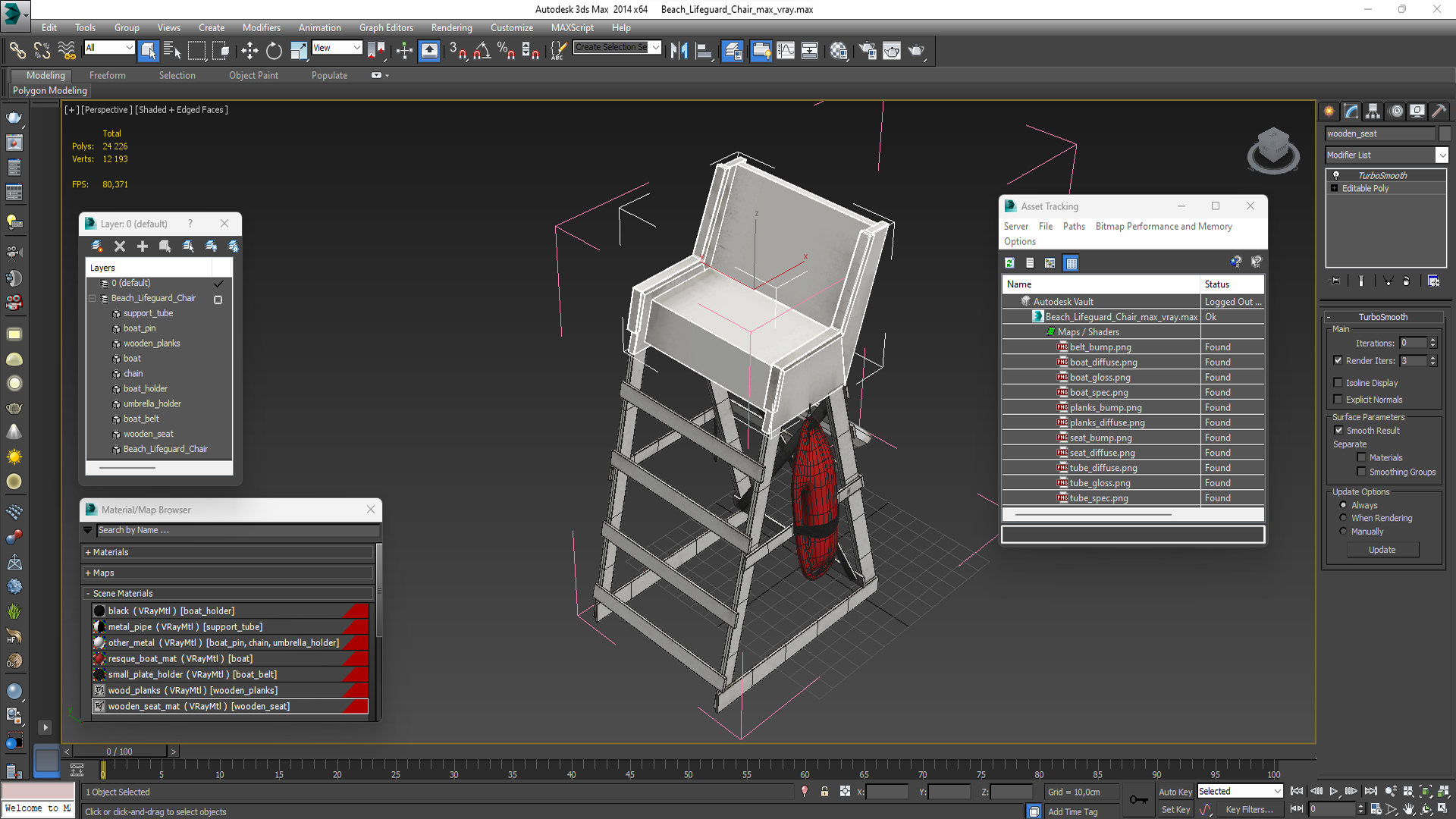Toggle the selection lock icon
The height and width of the screenshot is (819, 1456).
(824, 792)
